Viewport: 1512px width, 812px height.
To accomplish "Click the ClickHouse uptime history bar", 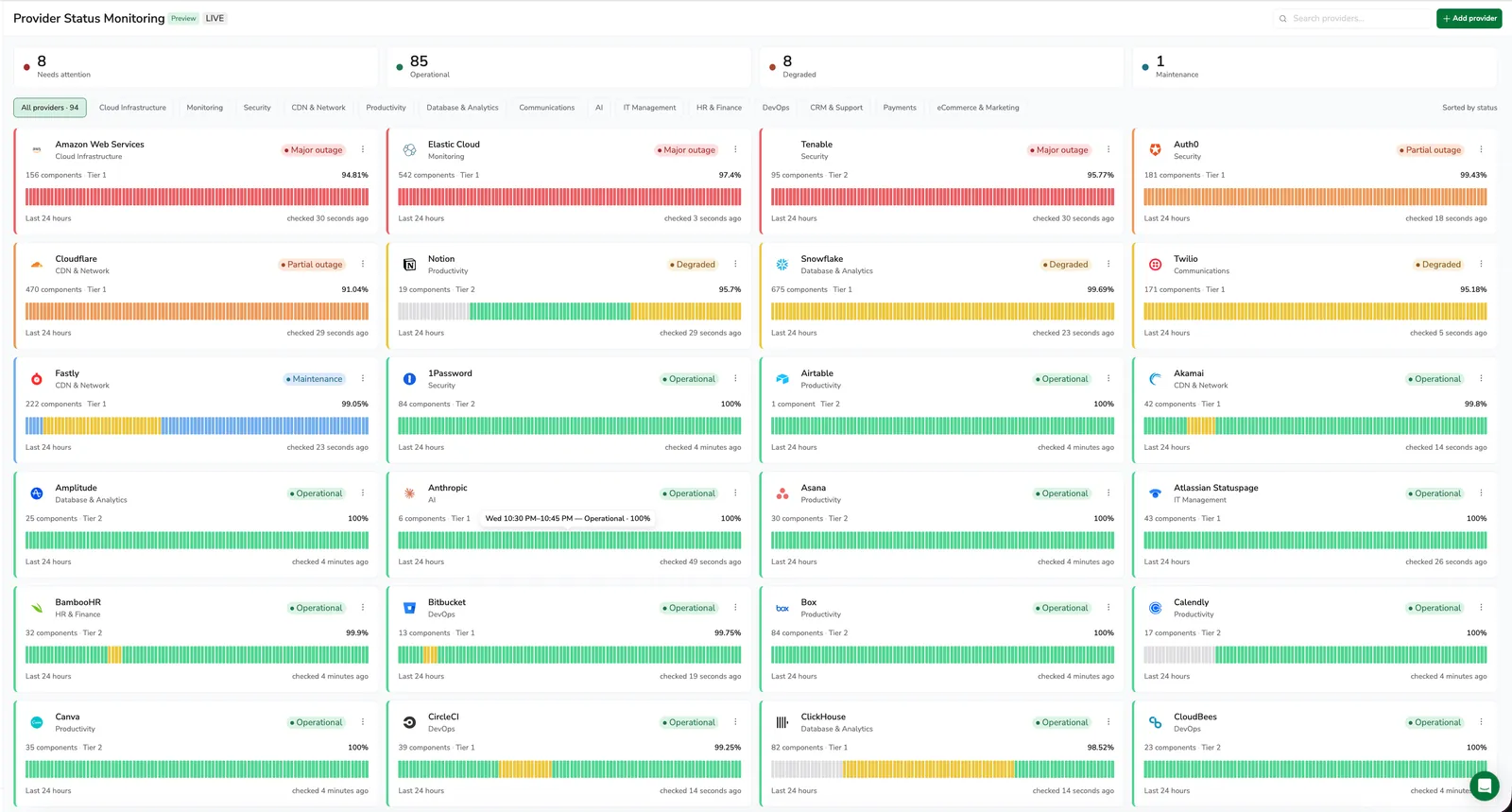I will tap(942, 769).
